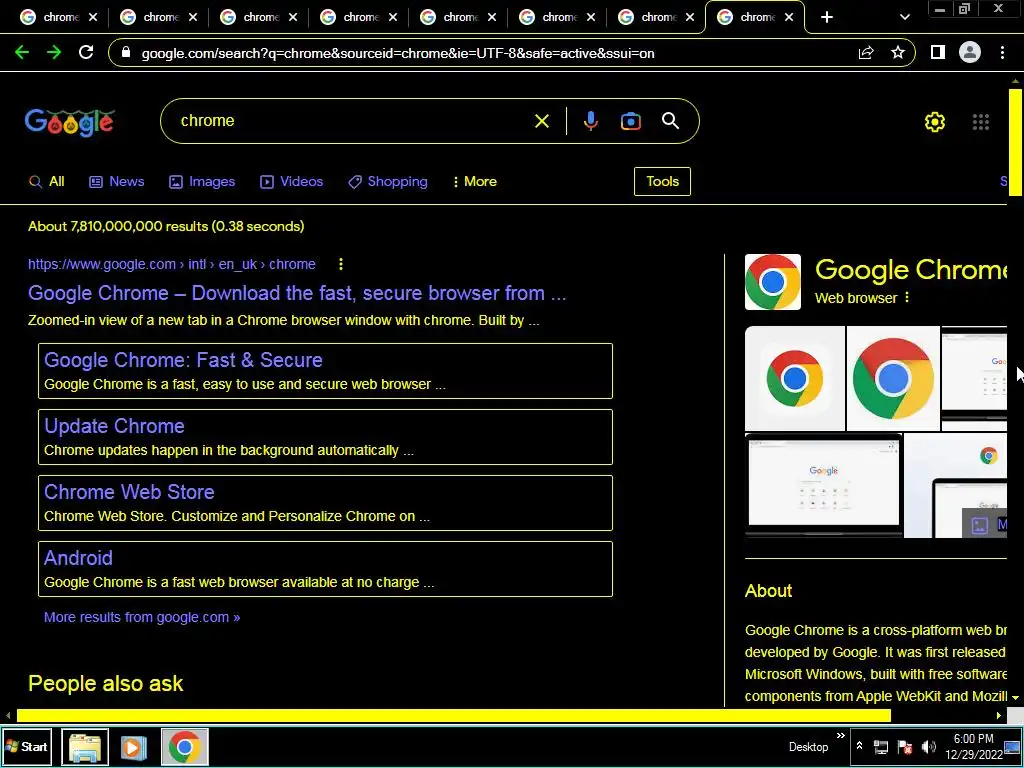The height and width of the screenshot is (768, 1024).
Task: Open the tab search dropdown arrow
Action: click(904, 18)
